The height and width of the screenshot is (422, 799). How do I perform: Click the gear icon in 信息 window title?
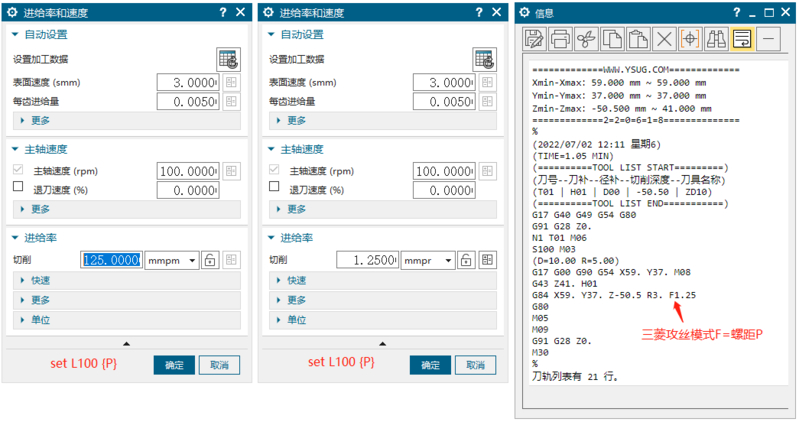tap(525, 13)
